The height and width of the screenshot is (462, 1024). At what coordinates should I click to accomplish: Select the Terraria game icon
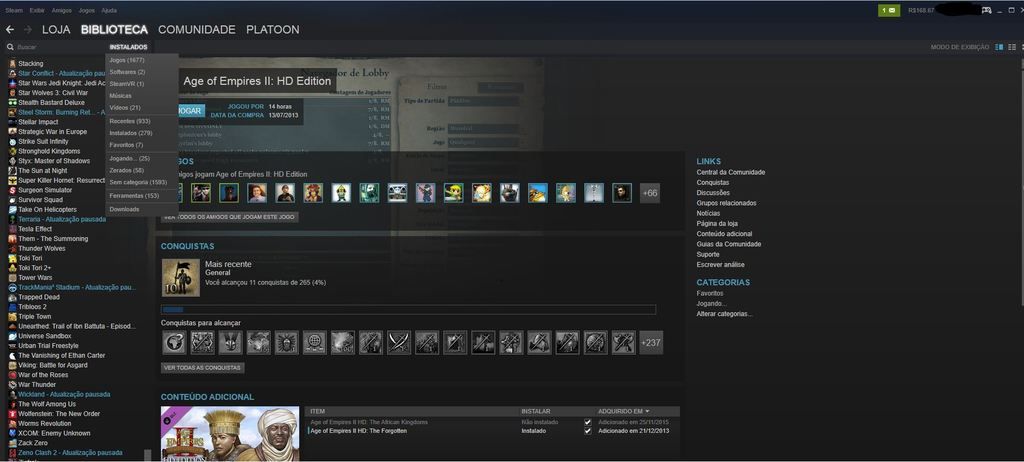[x=12, y=220]
